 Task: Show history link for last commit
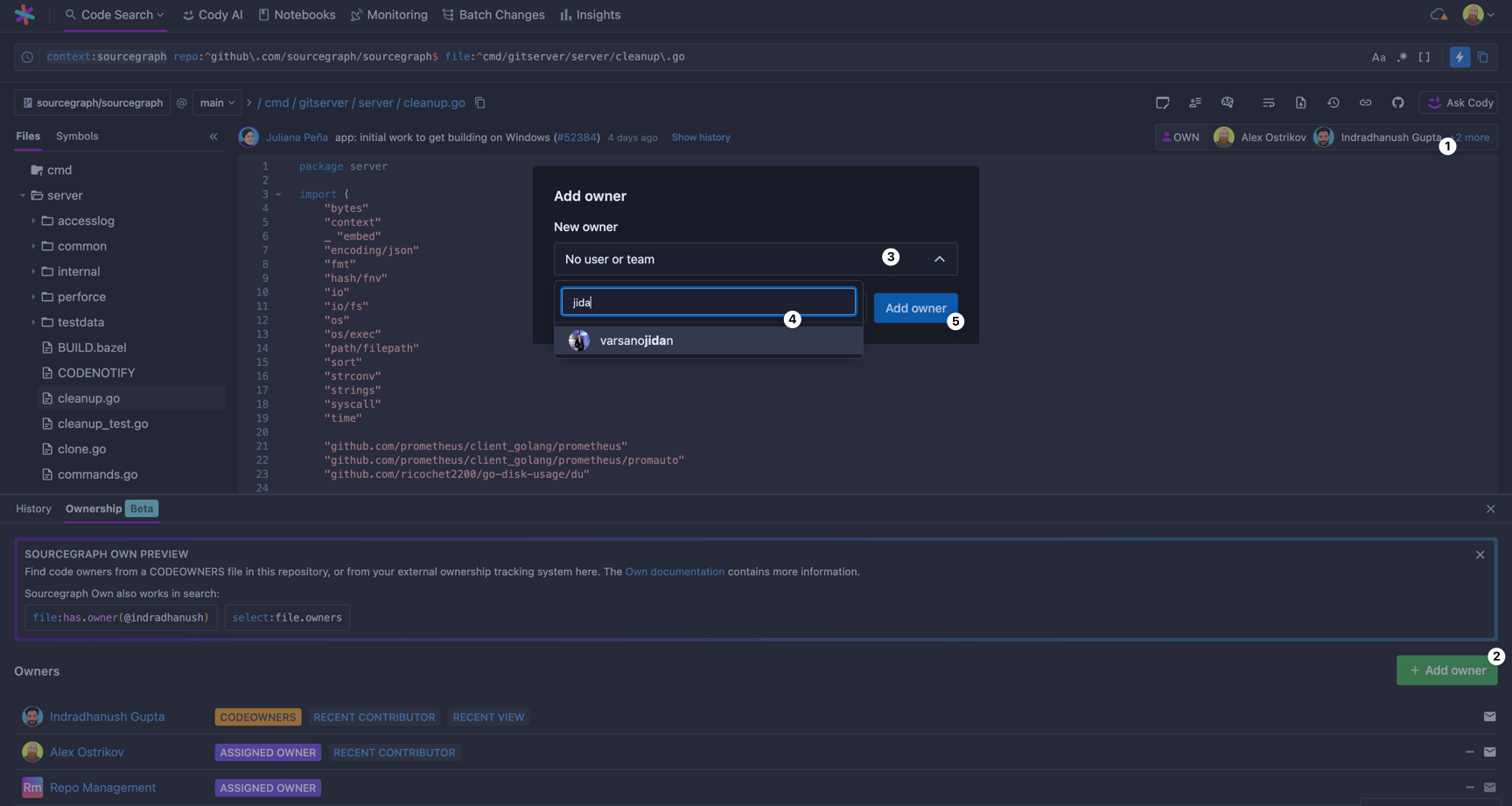coord(700,137)
